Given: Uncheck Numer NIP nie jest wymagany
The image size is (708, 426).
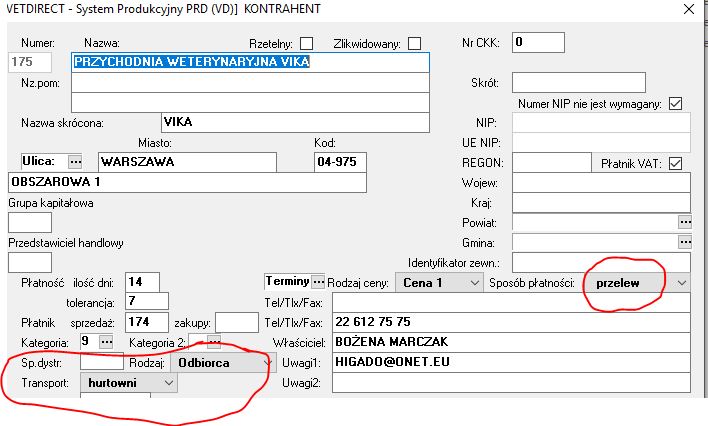Looking at the screenshot, I should [x=675, y=103].
